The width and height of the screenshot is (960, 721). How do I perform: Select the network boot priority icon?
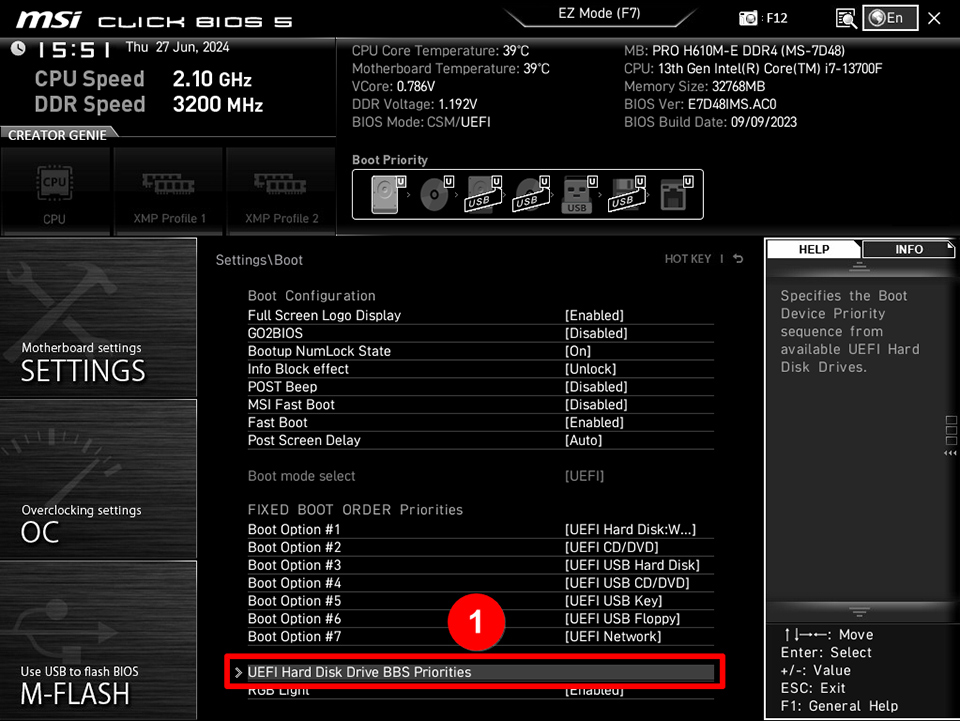tap(676, 194)
